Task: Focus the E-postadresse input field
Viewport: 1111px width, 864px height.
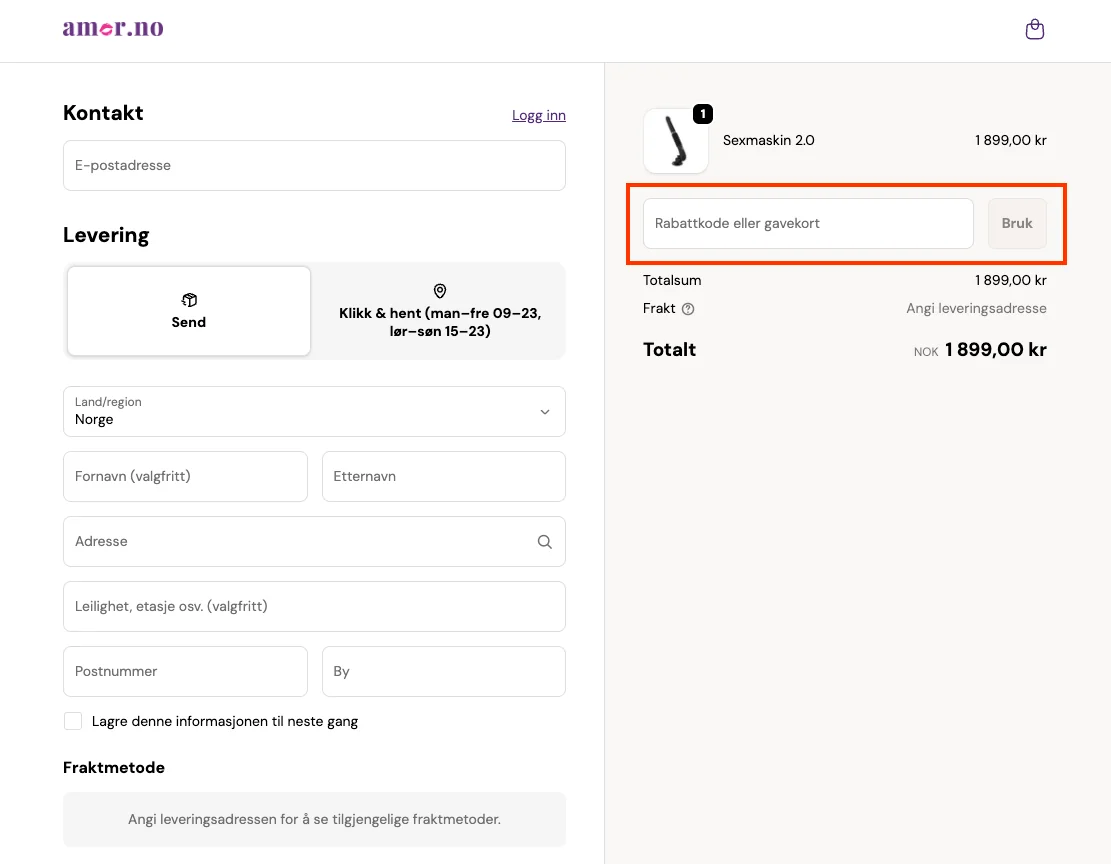Action: [314, 166]
